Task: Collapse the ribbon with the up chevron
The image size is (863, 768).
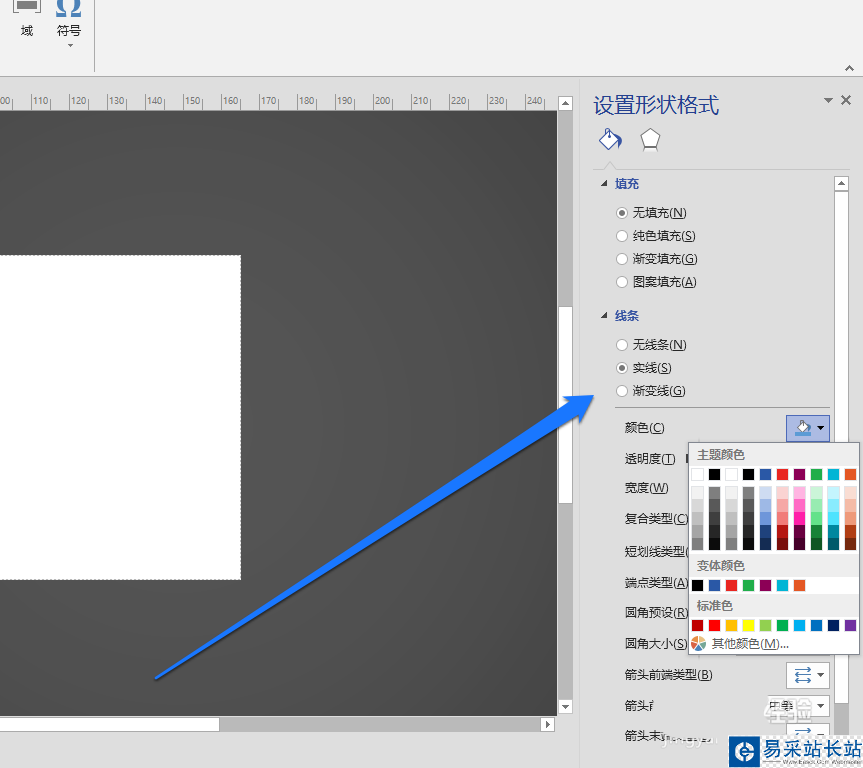Action: (849, 68)
